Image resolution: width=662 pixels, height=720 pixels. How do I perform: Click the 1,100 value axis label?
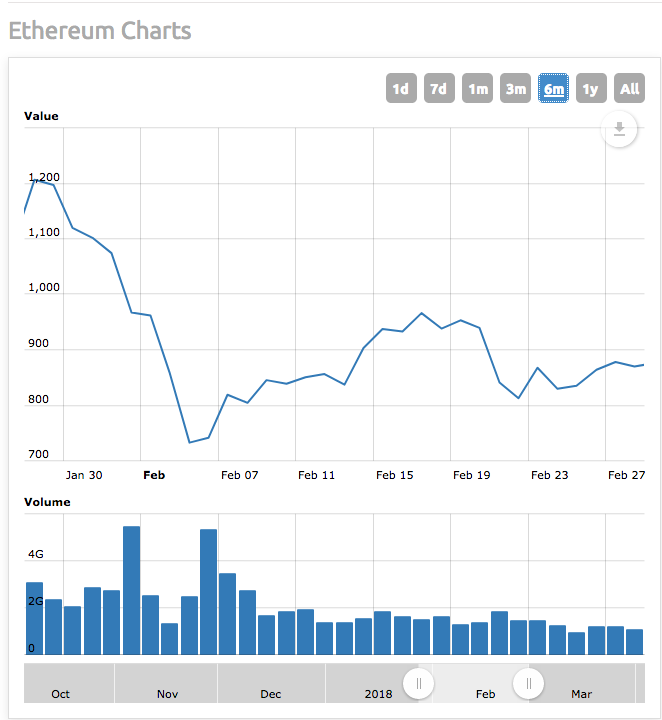click(x=44, y=232)
